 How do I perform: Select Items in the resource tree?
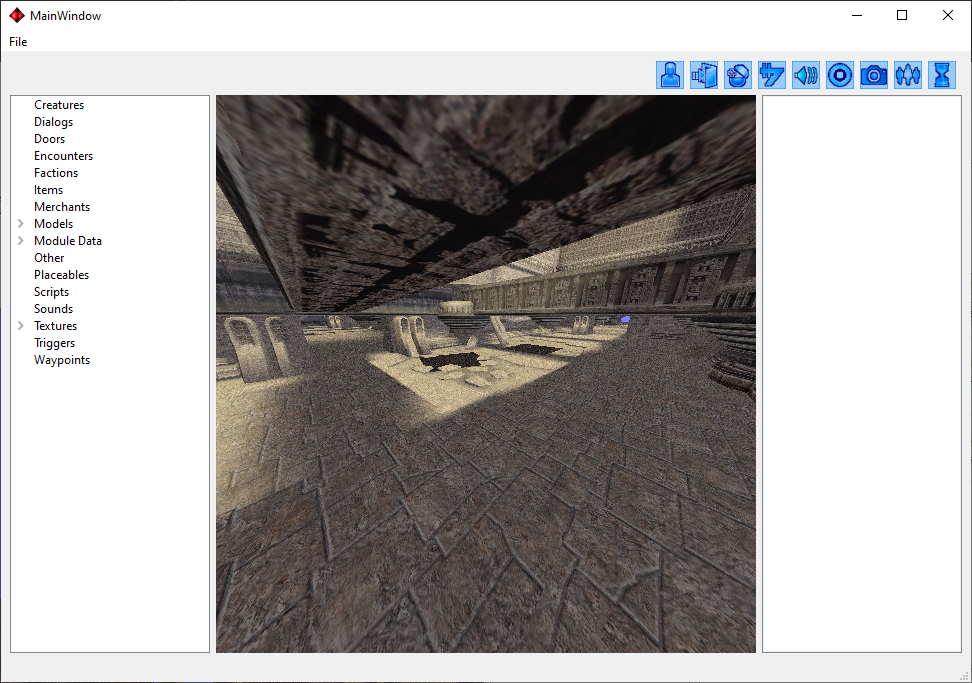[x=48, y=190]
